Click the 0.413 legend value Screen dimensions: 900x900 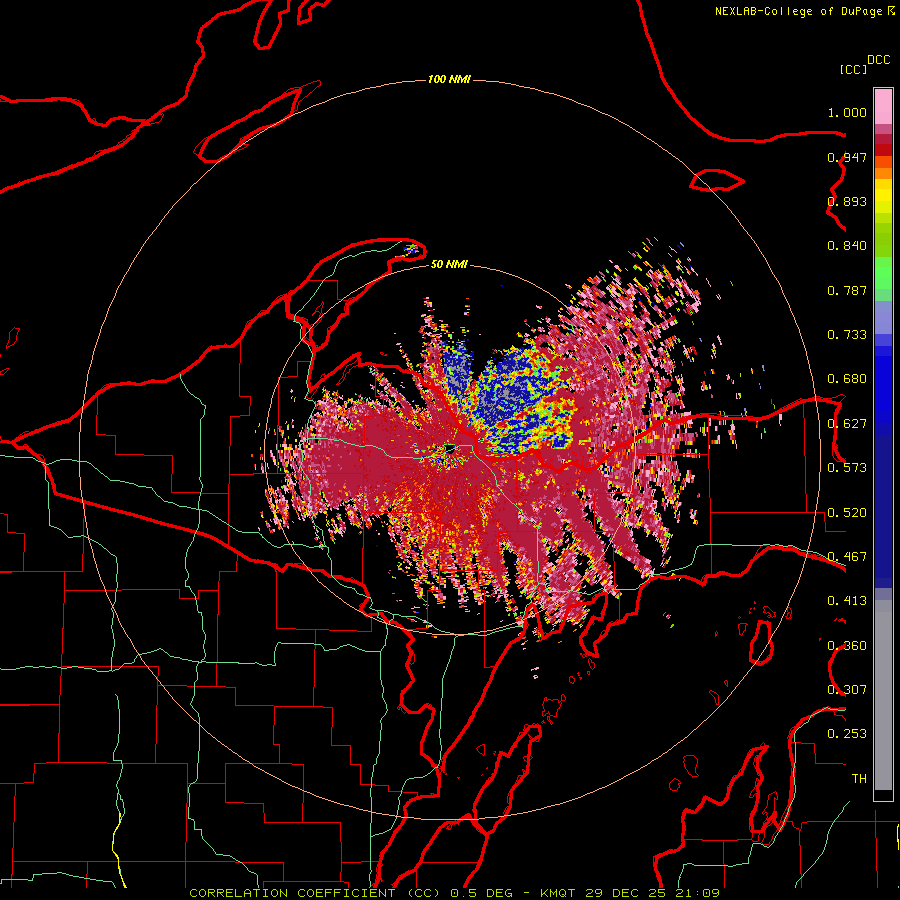[x=847, y=601]
